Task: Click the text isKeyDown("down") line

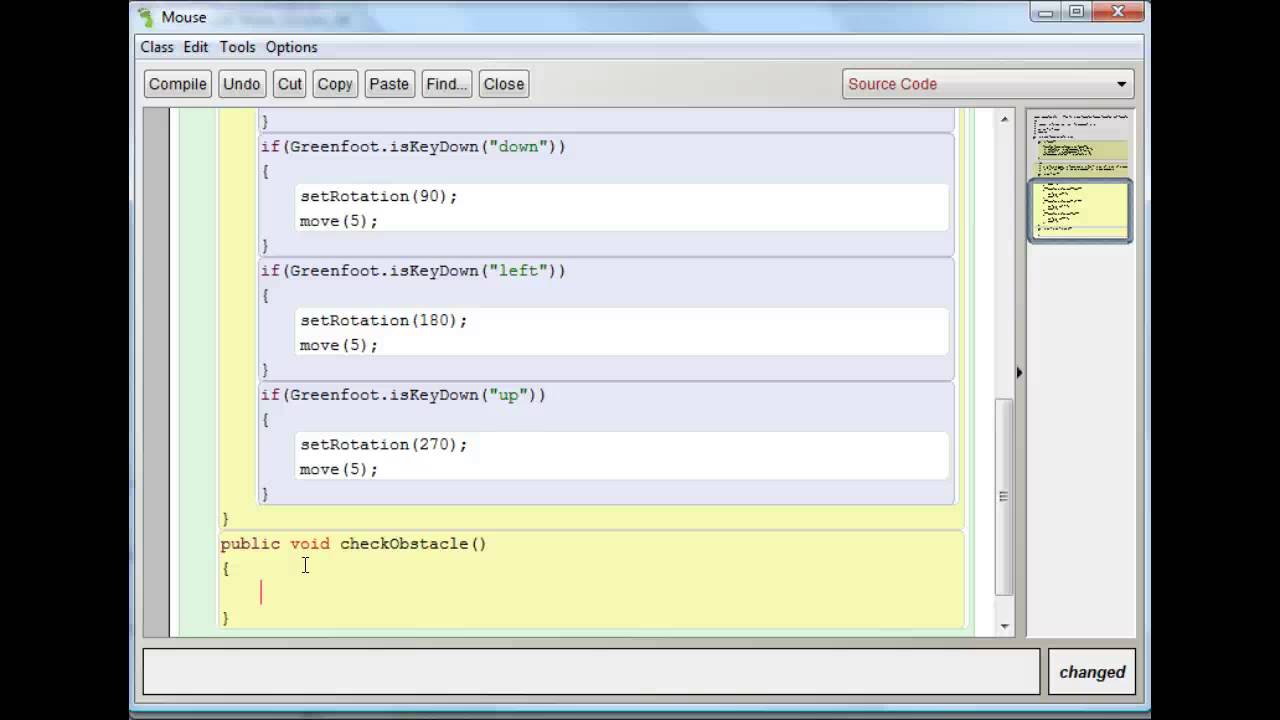Action: (413, 146)
